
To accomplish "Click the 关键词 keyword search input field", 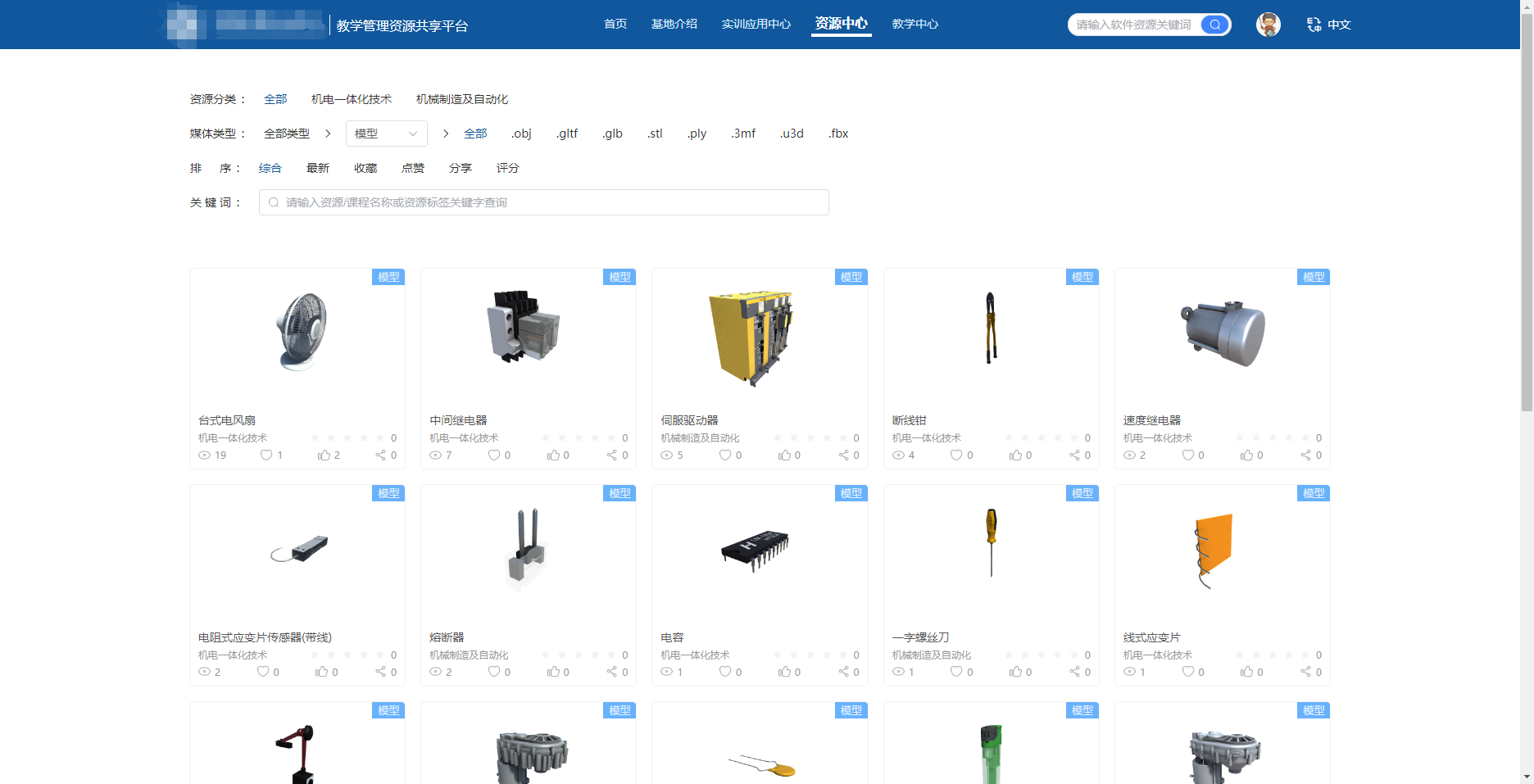I will coord(543,202).
